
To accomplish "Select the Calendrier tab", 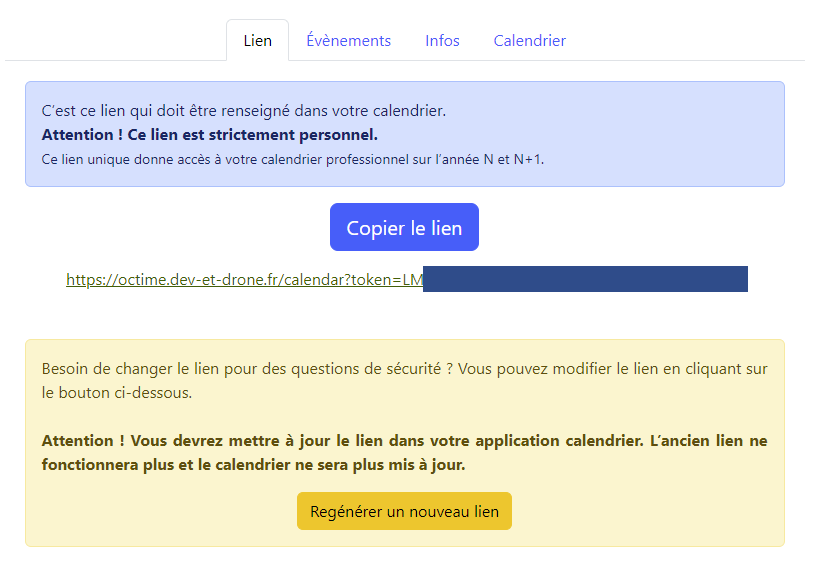I will pyautogui.click(x=529, y=41).
